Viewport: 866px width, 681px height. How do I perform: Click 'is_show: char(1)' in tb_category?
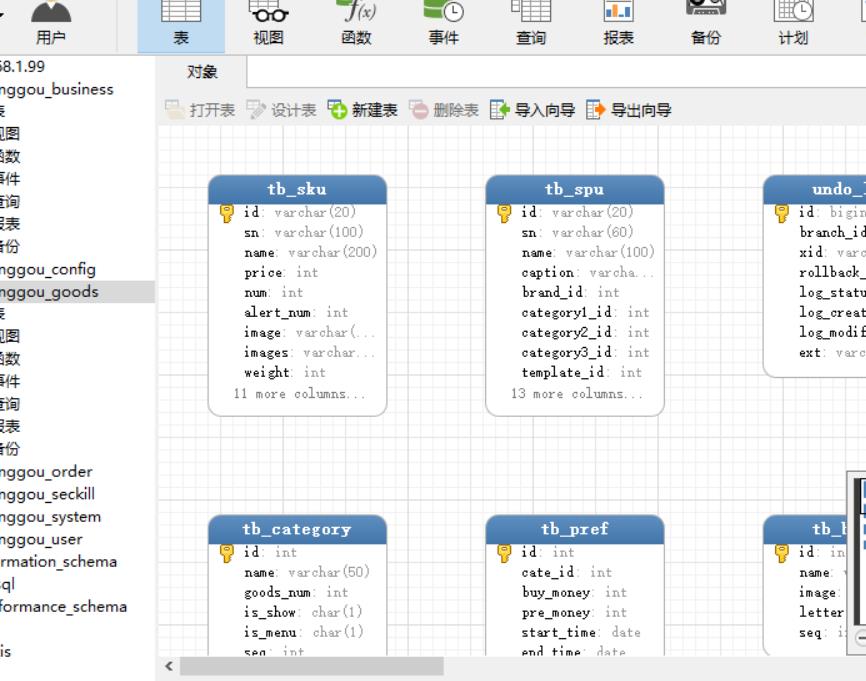(303, 613)
